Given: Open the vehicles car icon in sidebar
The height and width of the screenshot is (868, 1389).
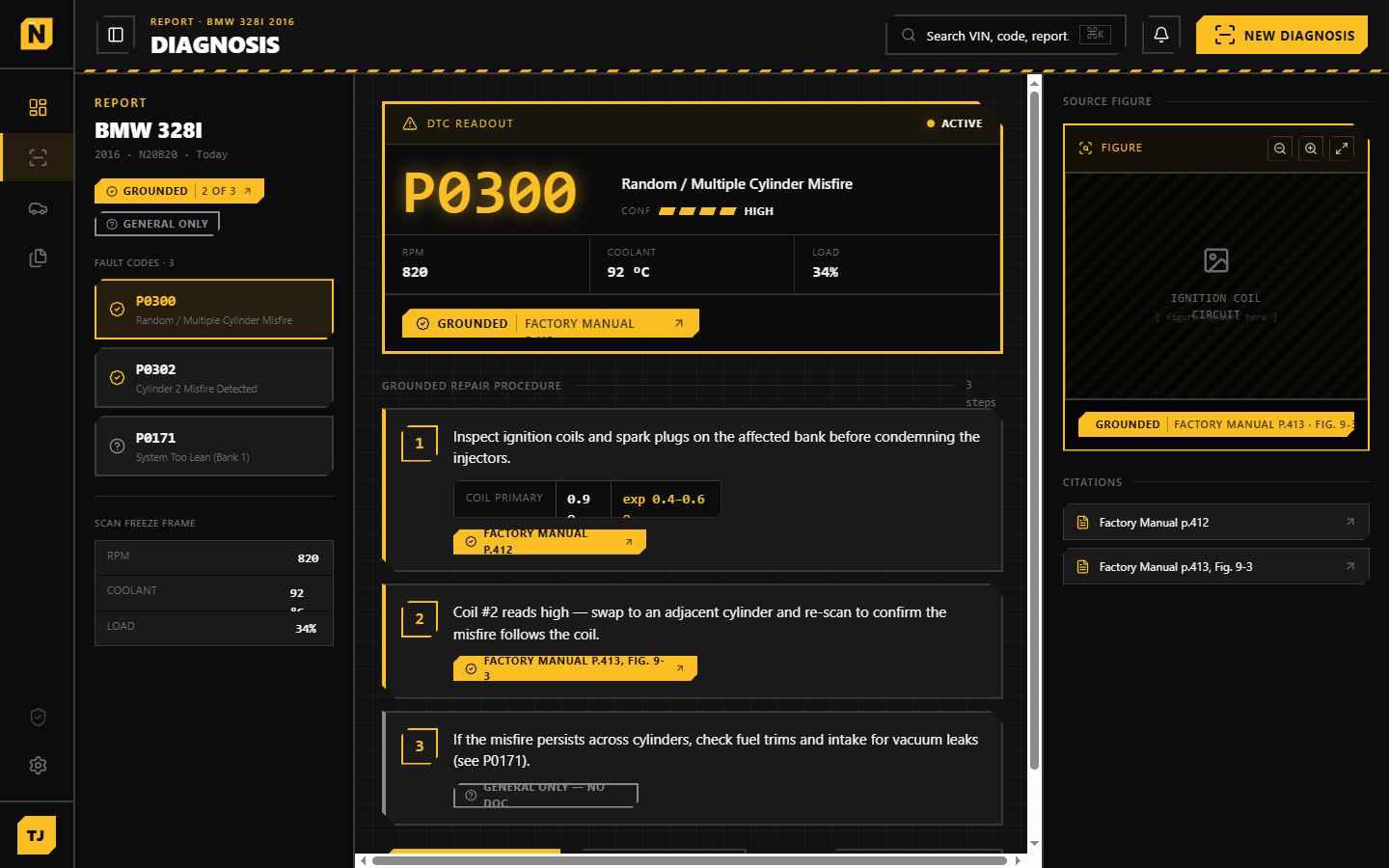Looking at the screenshot, I should click(x=38, y=207).
